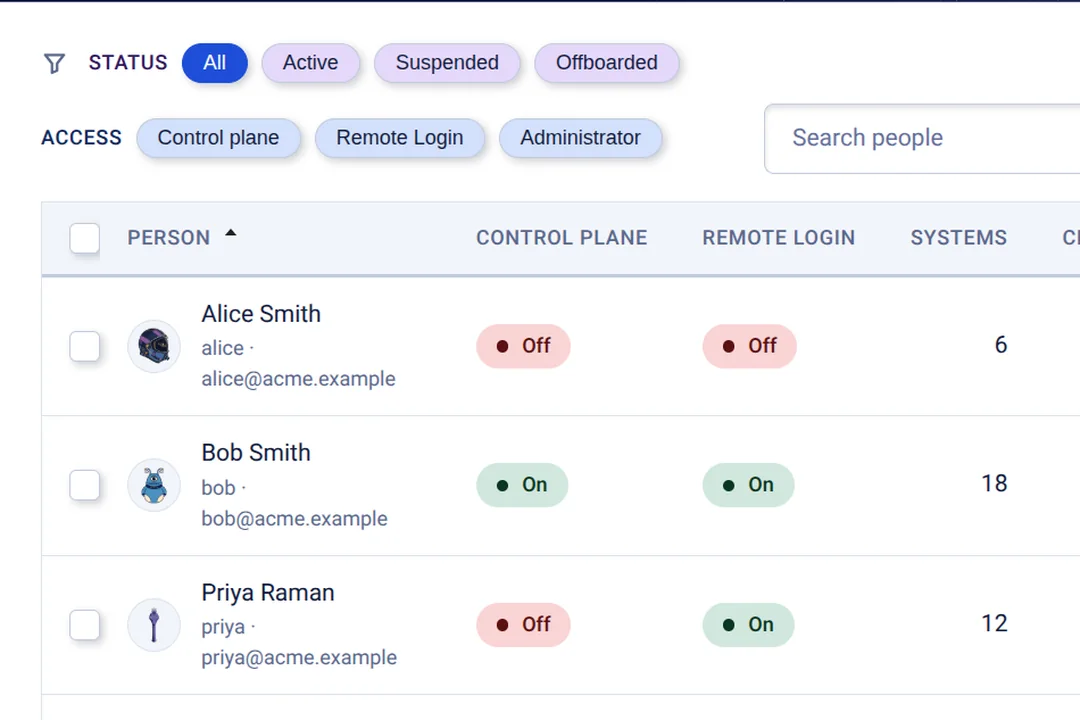Select the All status filter
1080x720 pixels.
[x=214, y=63]
